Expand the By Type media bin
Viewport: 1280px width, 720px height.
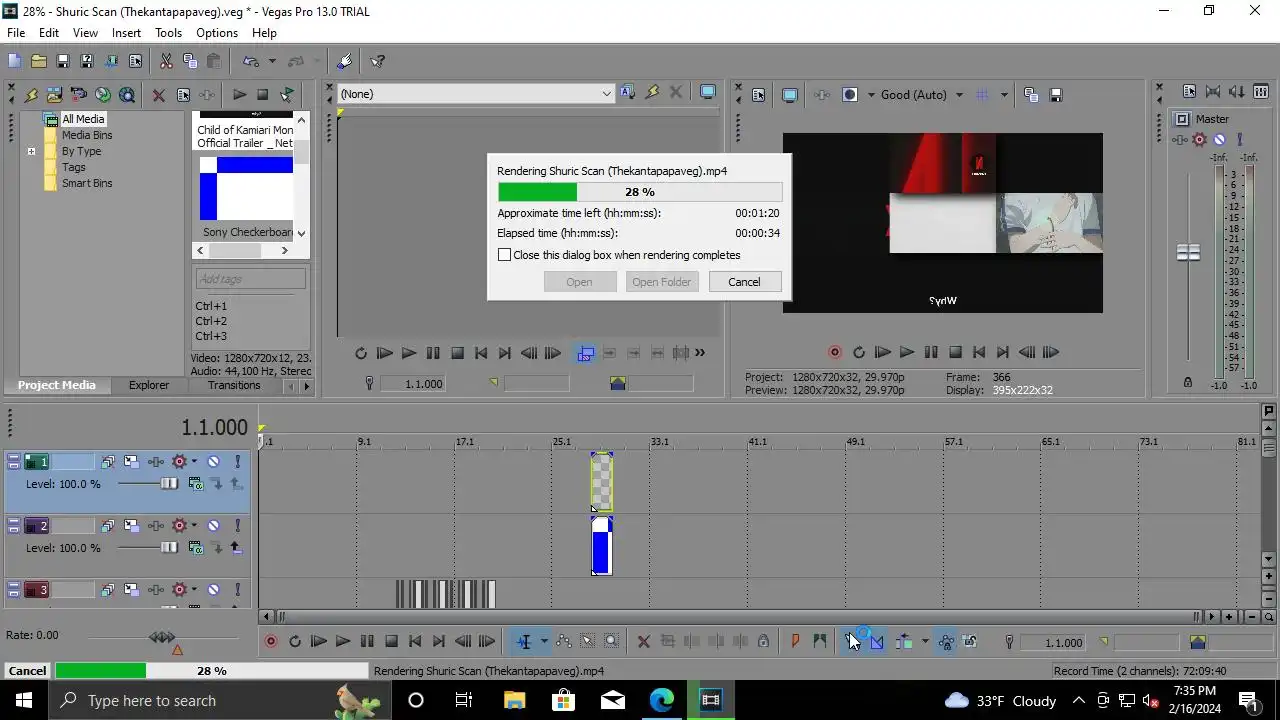coord(31,152)
